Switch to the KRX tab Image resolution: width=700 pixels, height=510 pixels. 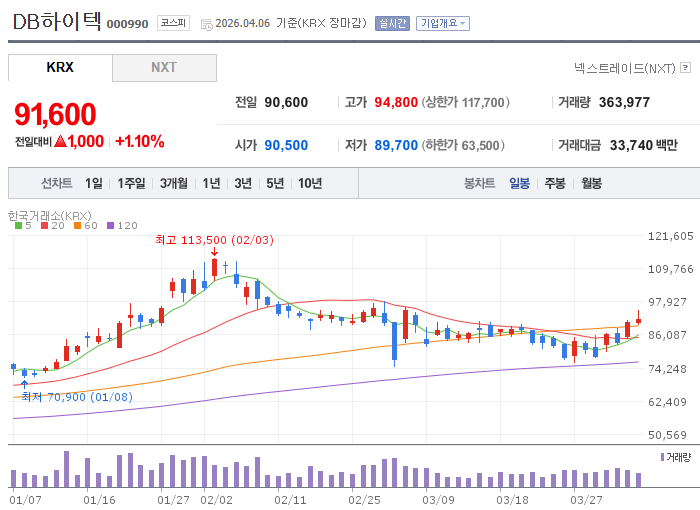[60, 67]
